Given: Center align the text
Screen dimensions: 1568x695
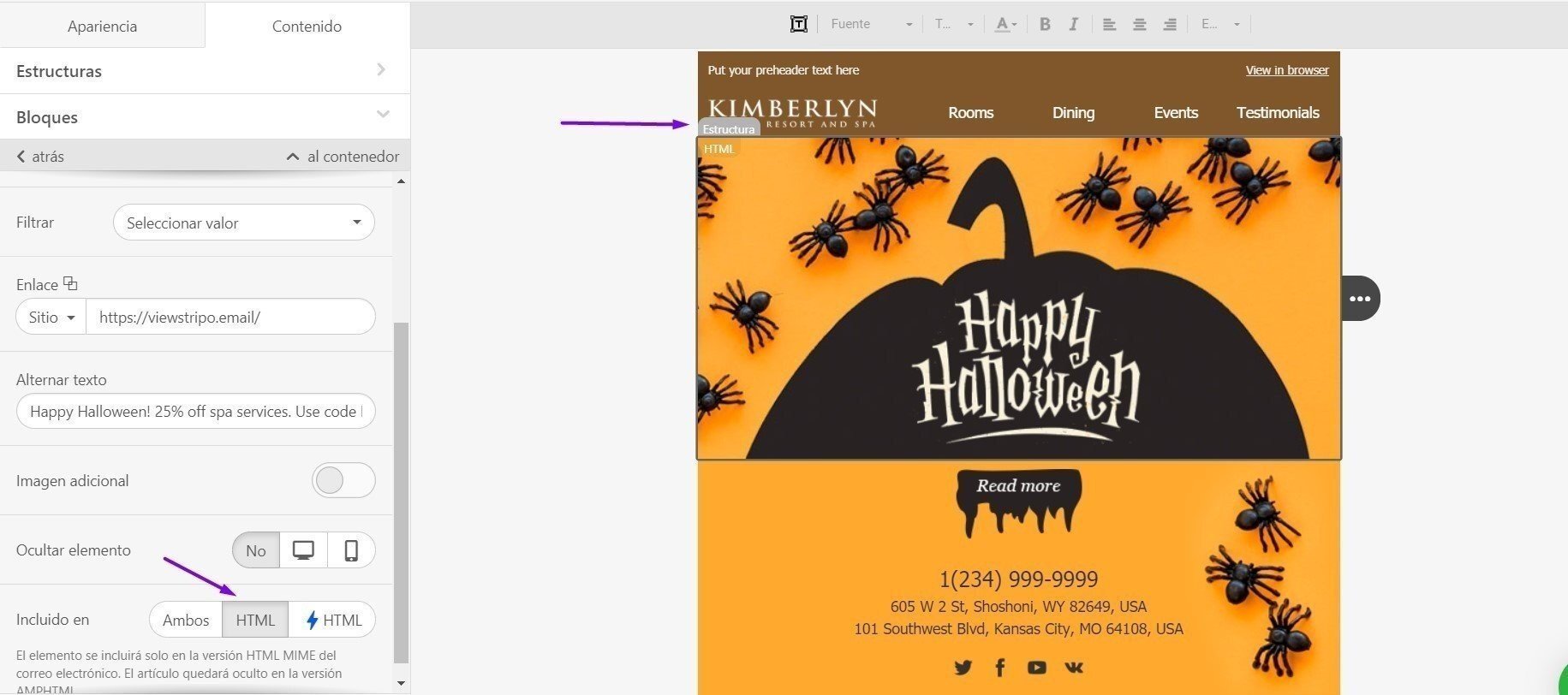Looking at the screenshot, I should [1139, 24].
